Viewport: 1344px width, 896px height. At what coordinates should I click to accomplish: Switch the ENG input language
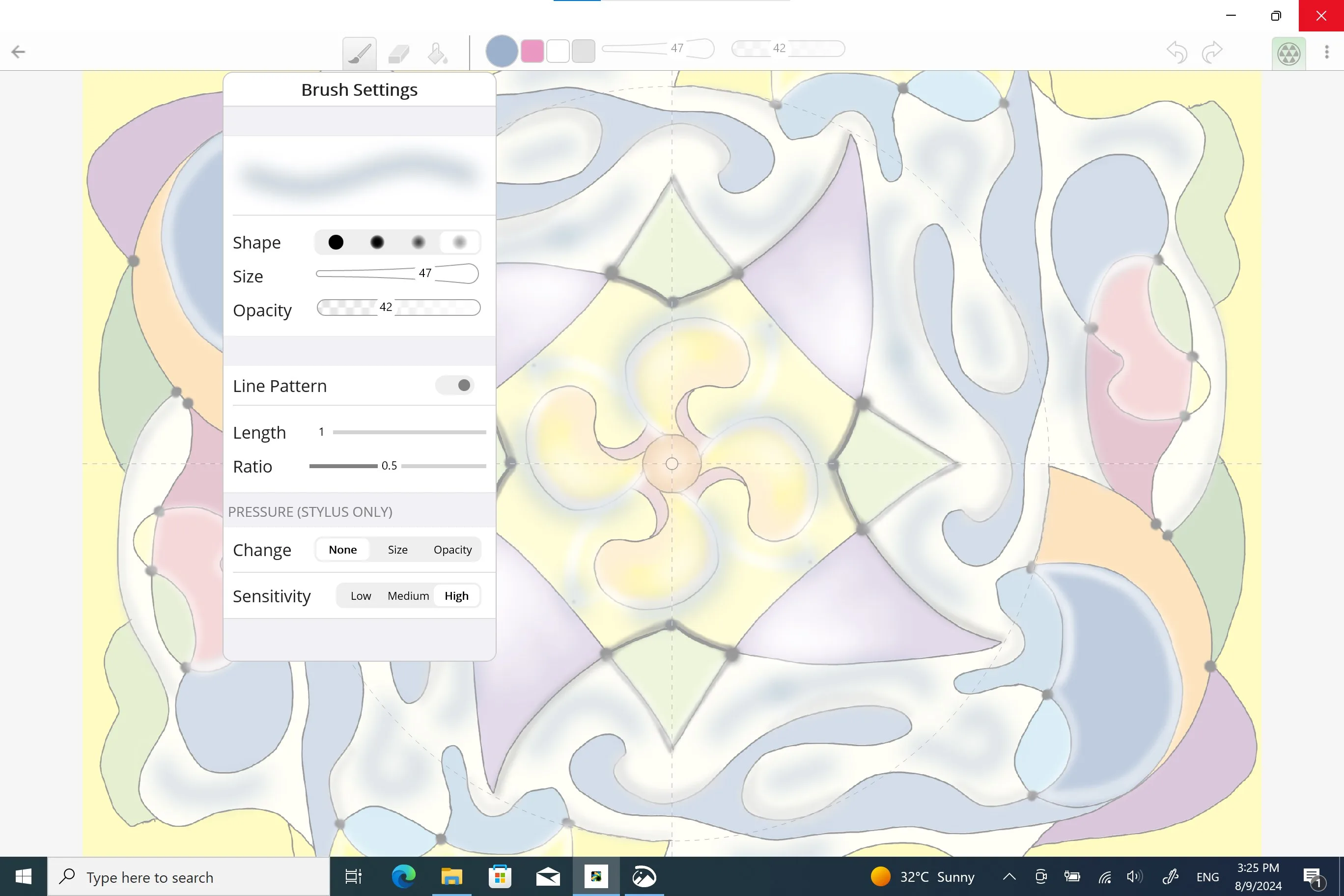(x=1207, y=876)
